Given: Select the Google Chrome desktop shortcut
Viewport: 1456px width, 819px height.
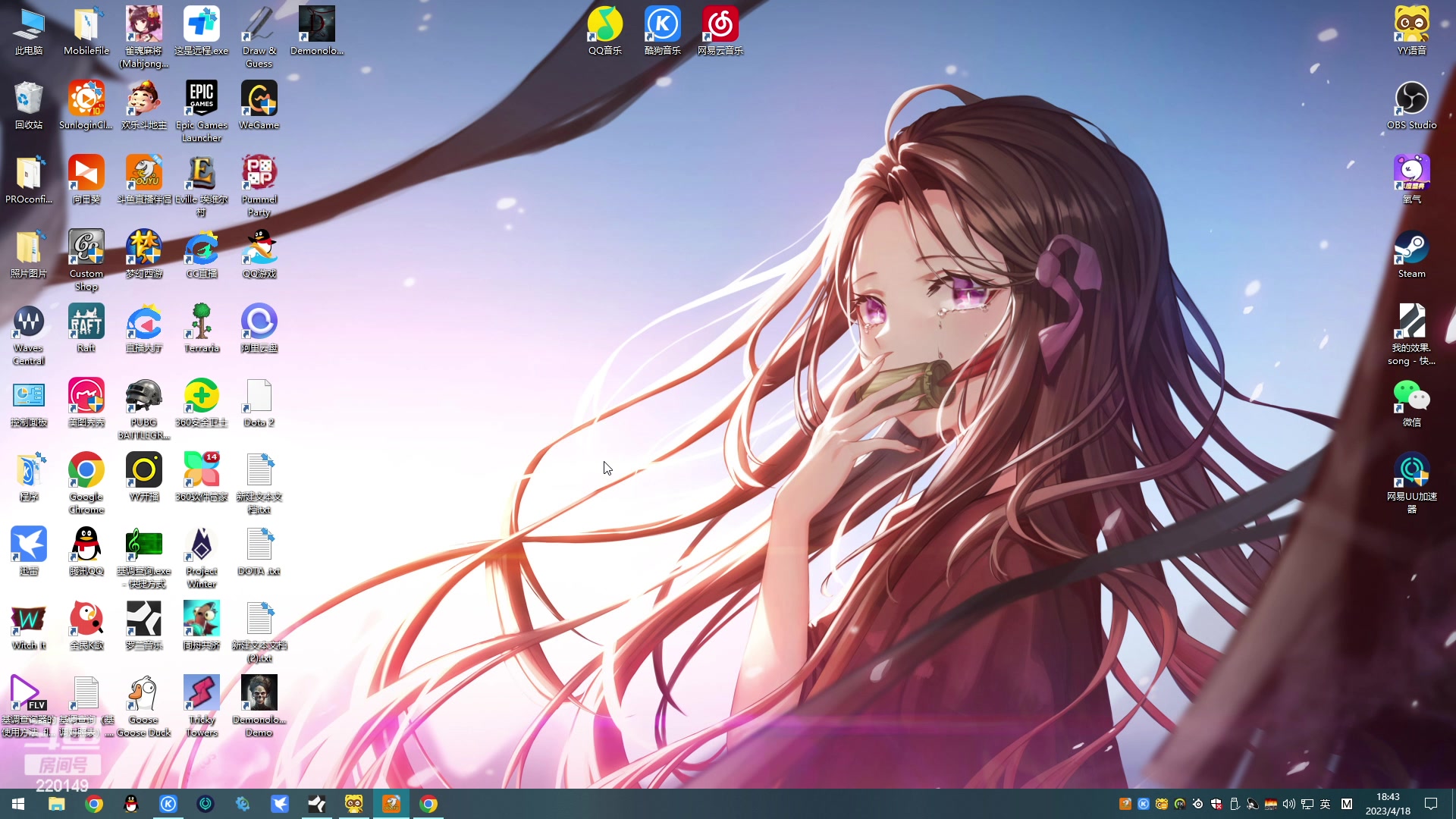Looking at the screenshot, I should point(86,483).
